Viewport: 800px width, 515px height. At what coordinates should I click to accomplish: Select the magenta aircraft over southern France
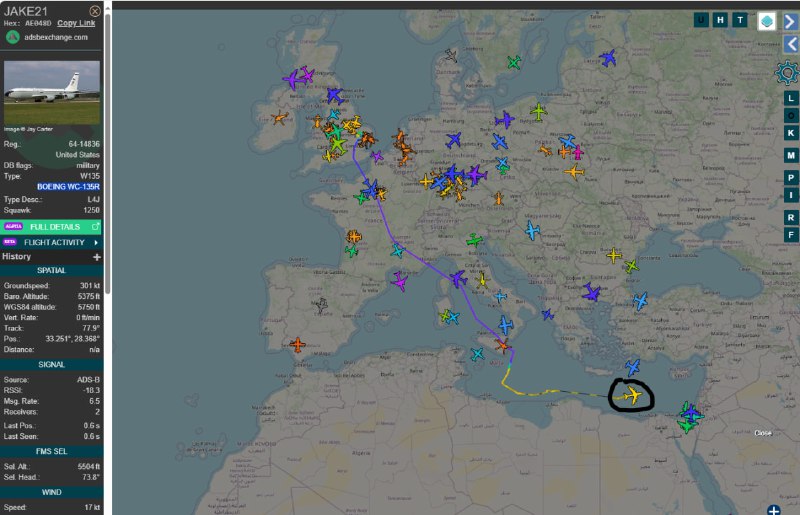399,281
